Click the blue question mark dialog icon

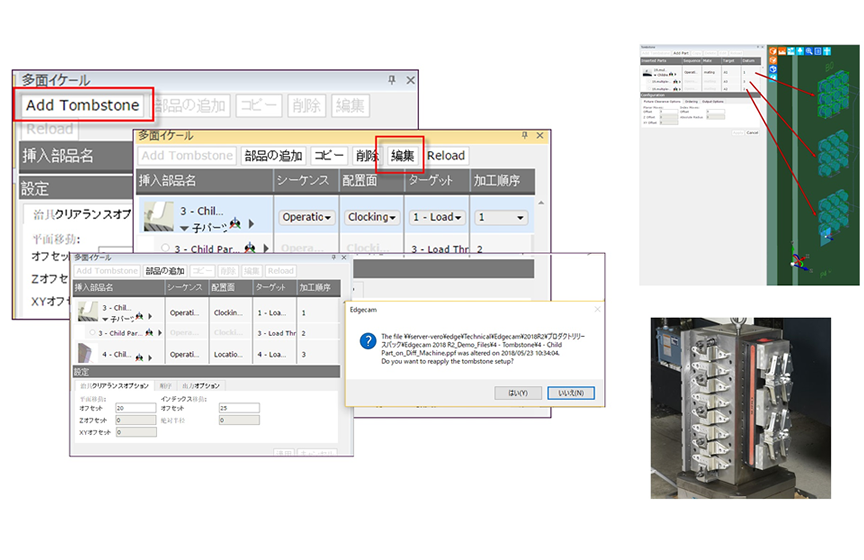367,341
